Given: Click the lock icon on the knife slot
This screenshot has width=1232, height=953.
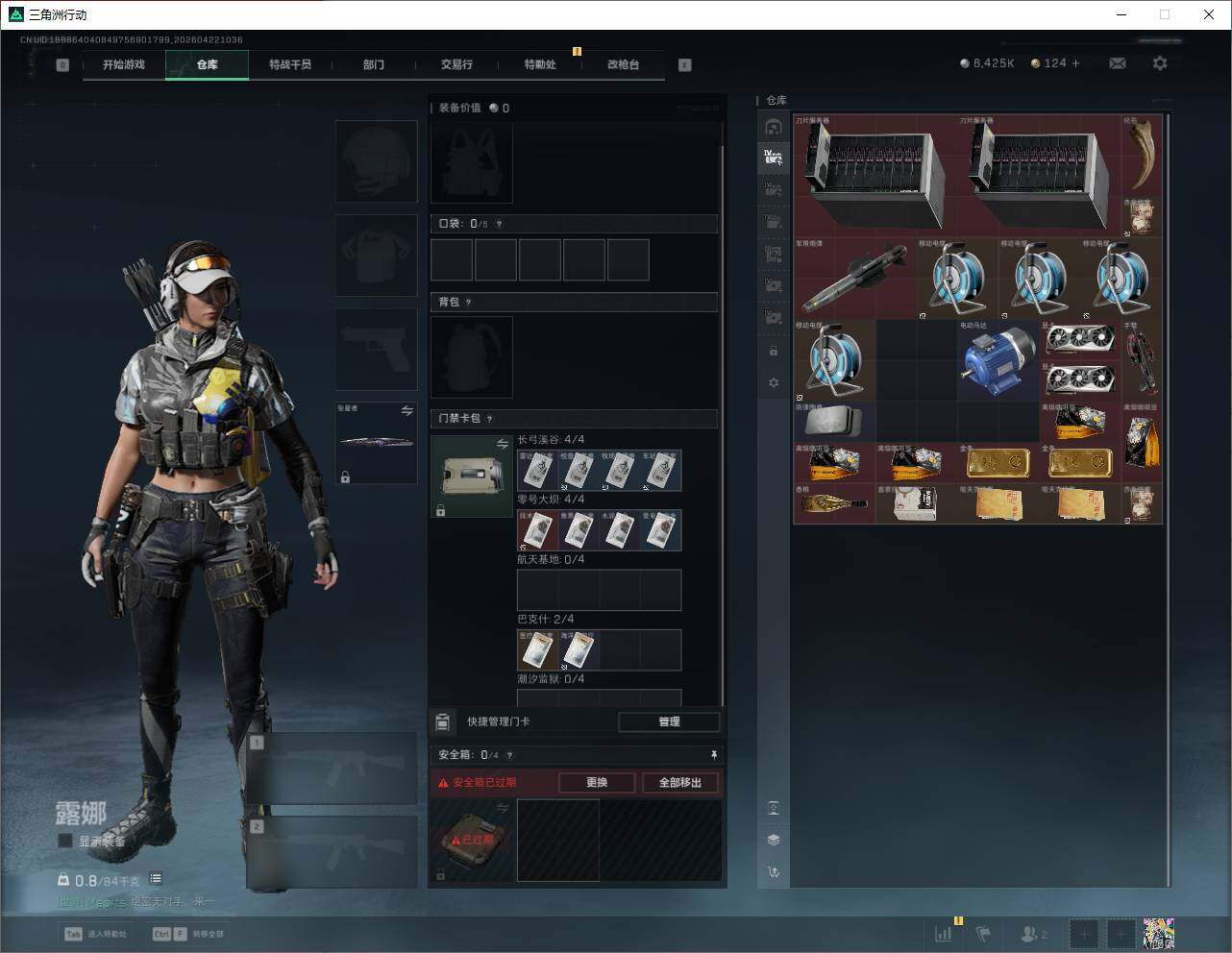Looking at the screenshot, I should 345,476.
